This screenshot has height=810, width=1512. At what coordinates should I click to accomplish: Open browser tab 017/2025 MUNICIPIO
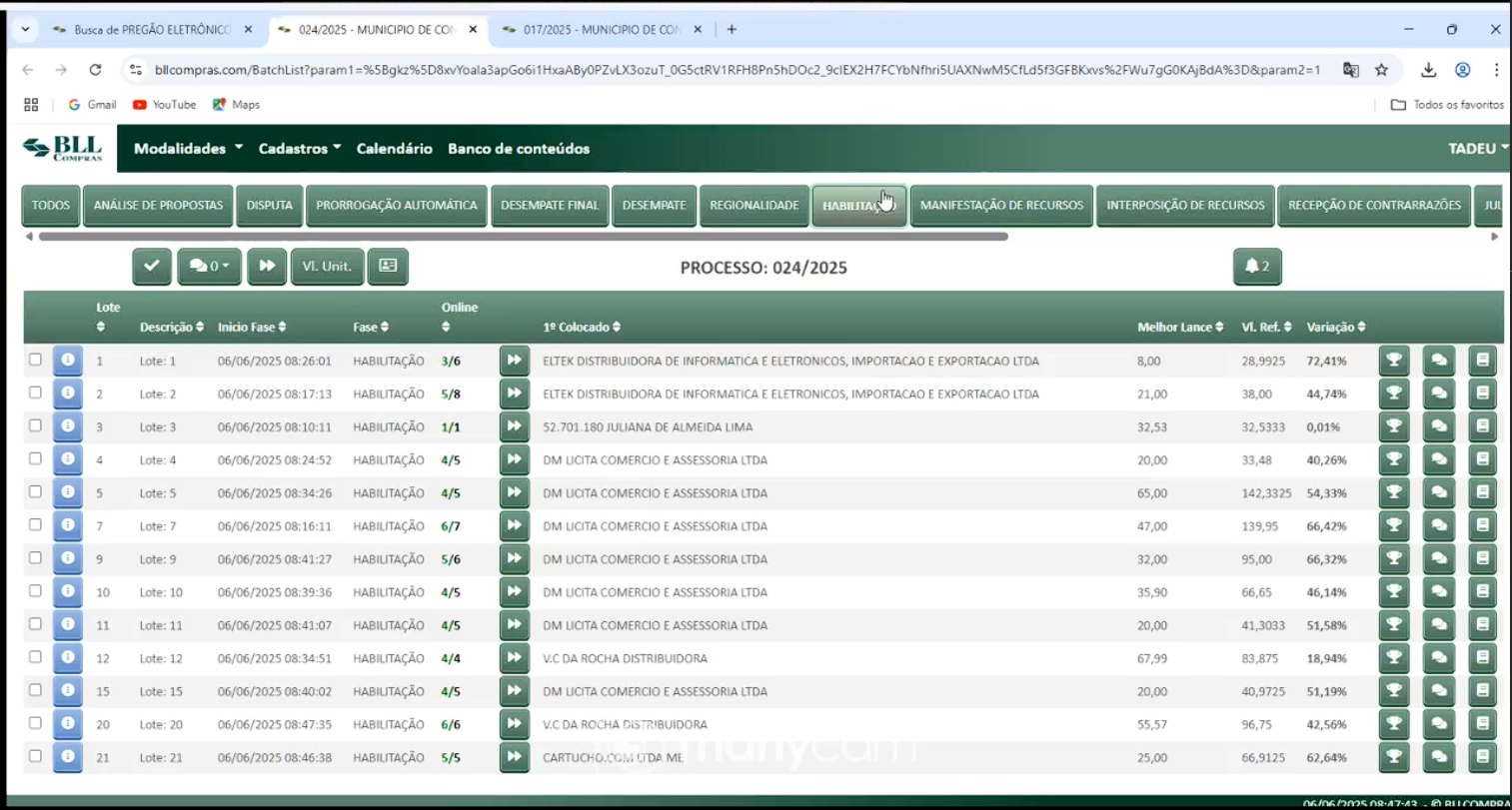[603, 30]
